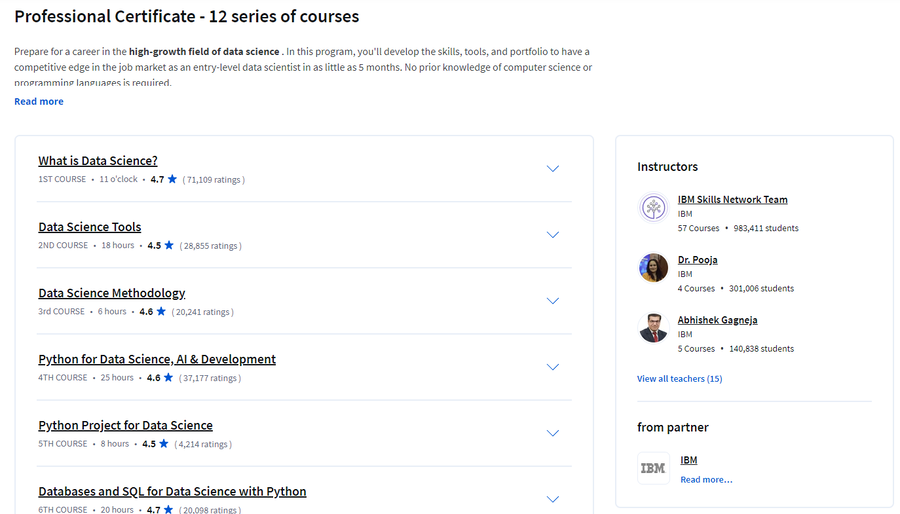
Task: Click Abhishek Gagneja's profile photo
Action: (x=653, y=328)
